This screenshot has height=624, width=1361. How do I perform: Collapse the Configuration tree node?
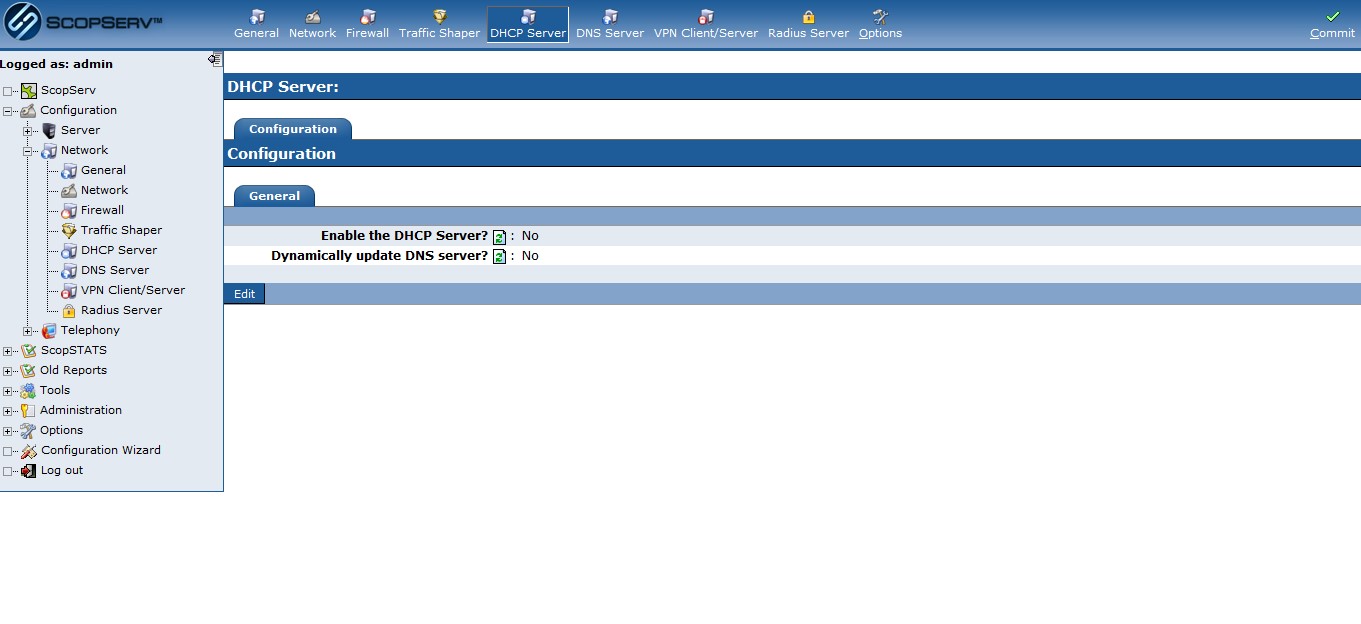pos(8,111)
